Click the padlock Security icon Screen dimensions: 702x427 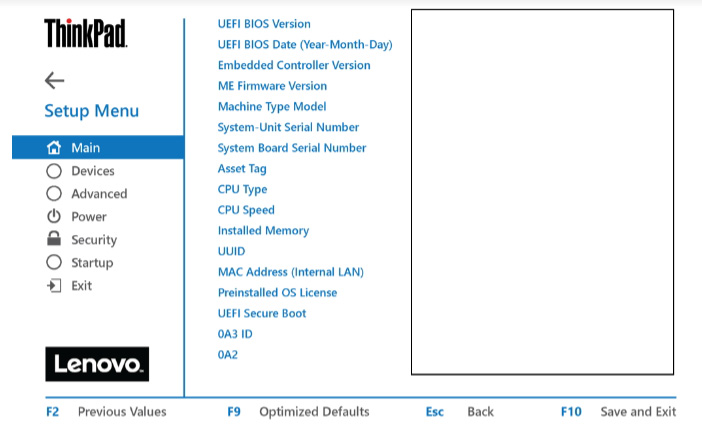[54, 239]
